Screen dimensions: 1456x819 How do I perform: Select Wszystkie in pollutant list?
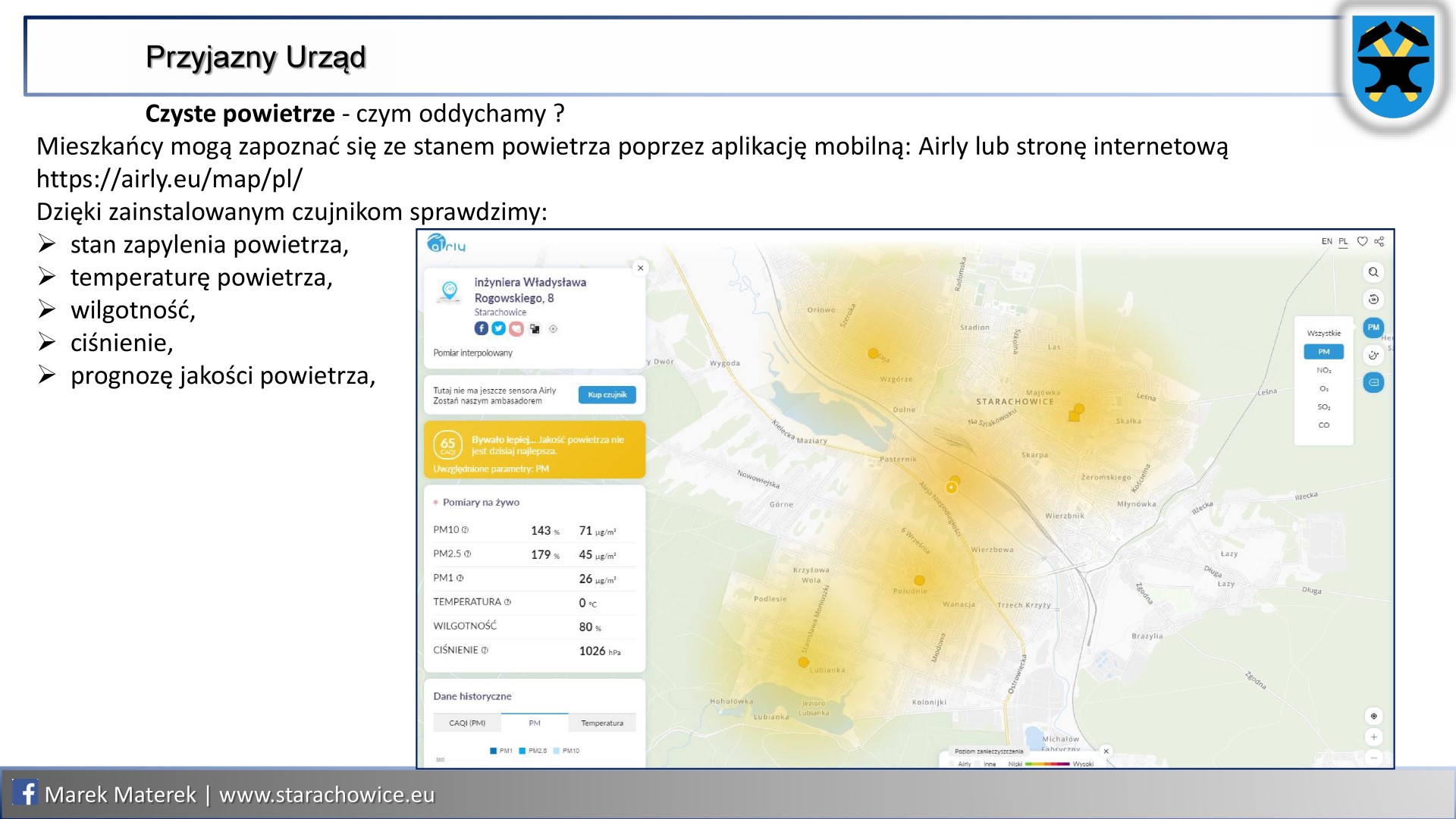[x=1323, y=333]
